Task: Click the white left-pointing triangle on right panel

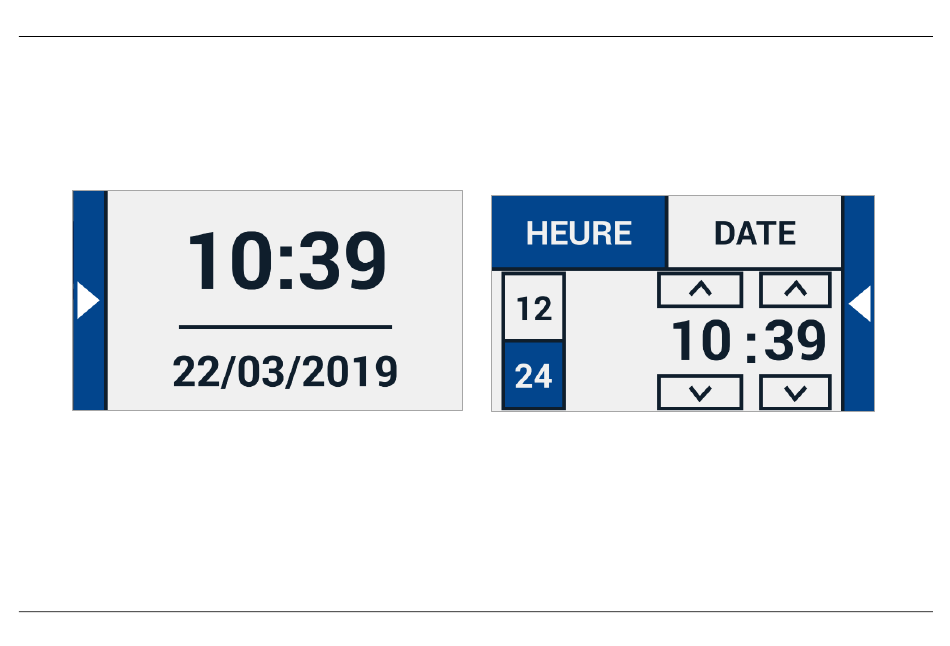Action: [860, 304]
